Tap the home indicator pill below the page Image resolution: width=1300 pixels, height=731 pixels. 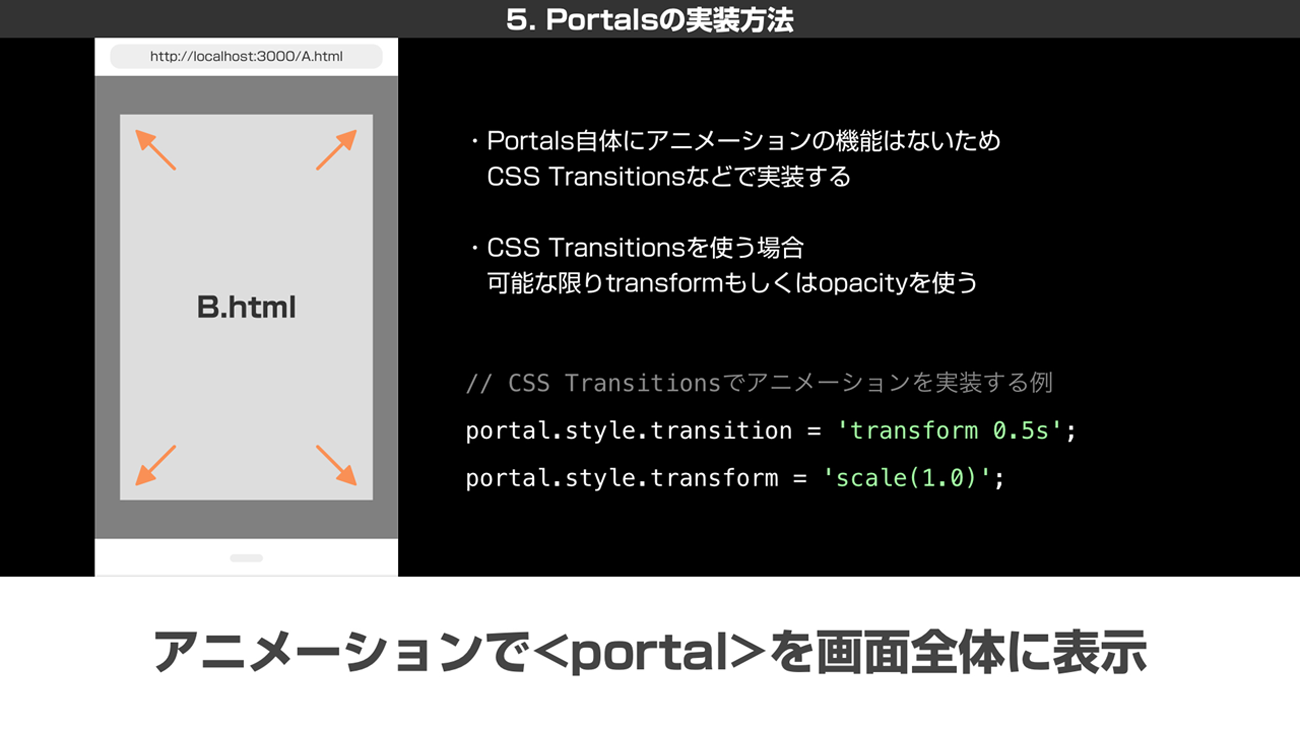pyautogui.click(x=246, y=558)
